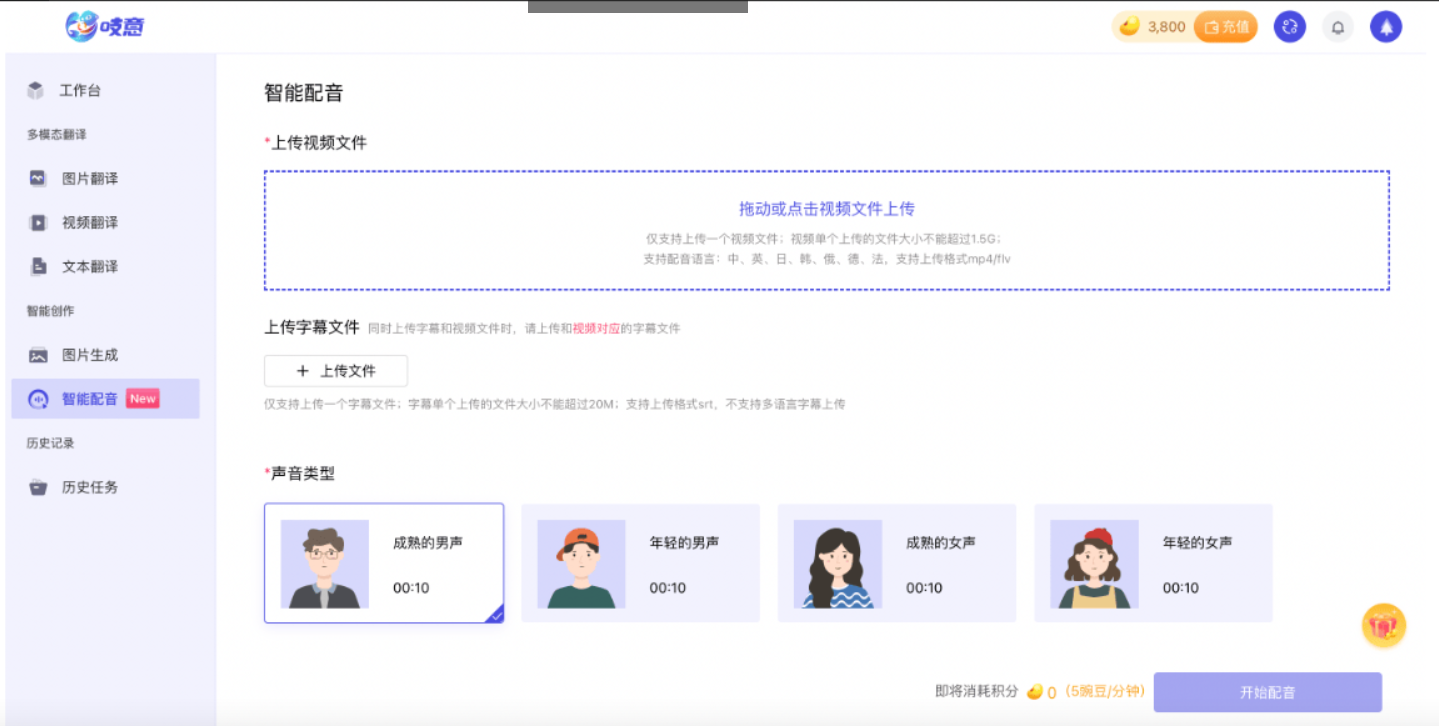Click the 成熟的男声 avatar thumbnail

324,562
